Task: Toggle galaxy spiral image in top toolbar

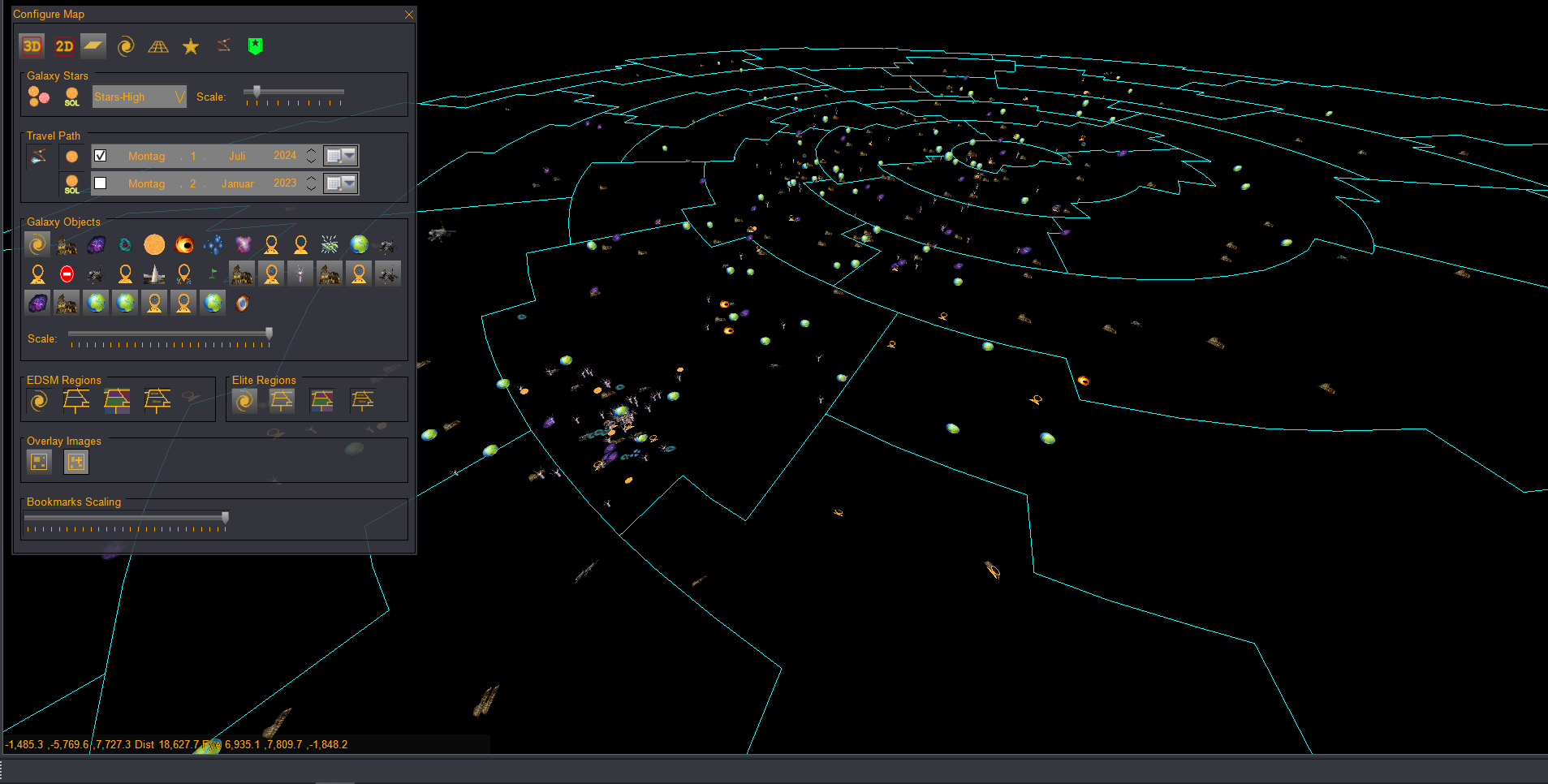Action: point(126,46)
